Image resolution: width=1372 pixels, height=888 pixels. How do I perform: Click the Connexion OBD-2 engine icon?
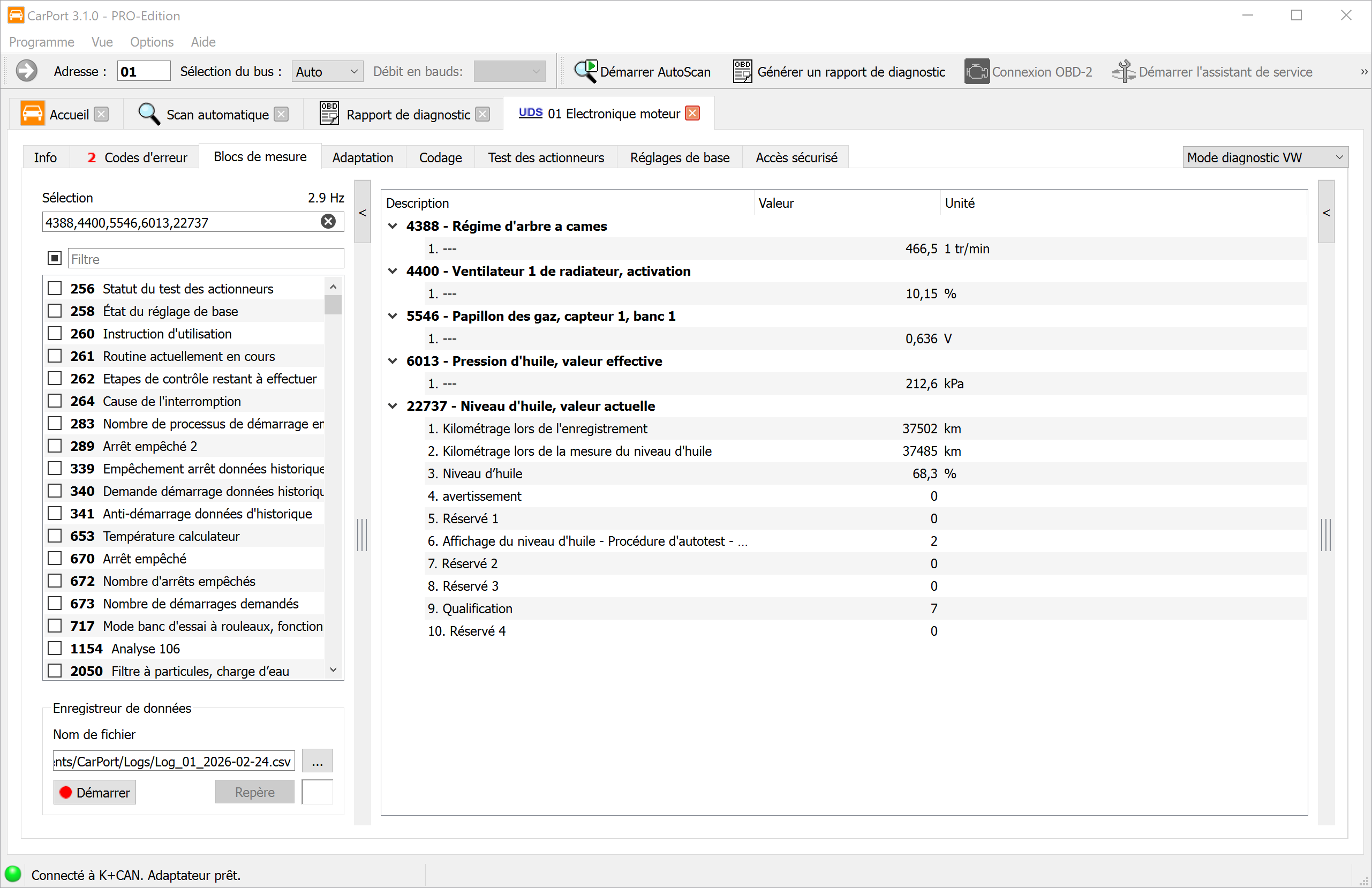click(977, 72)
